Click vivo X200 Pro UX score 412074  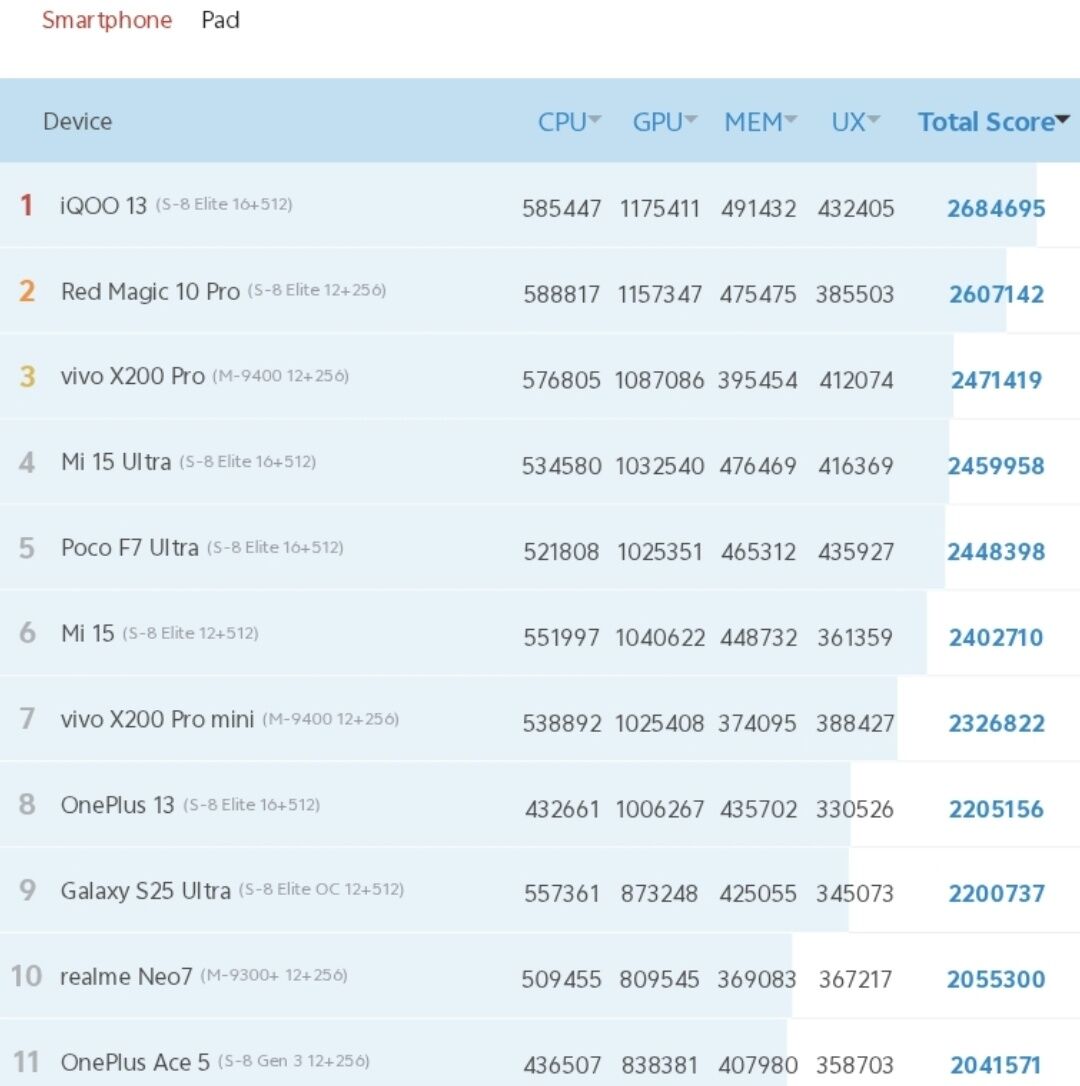tap(856, 380)
